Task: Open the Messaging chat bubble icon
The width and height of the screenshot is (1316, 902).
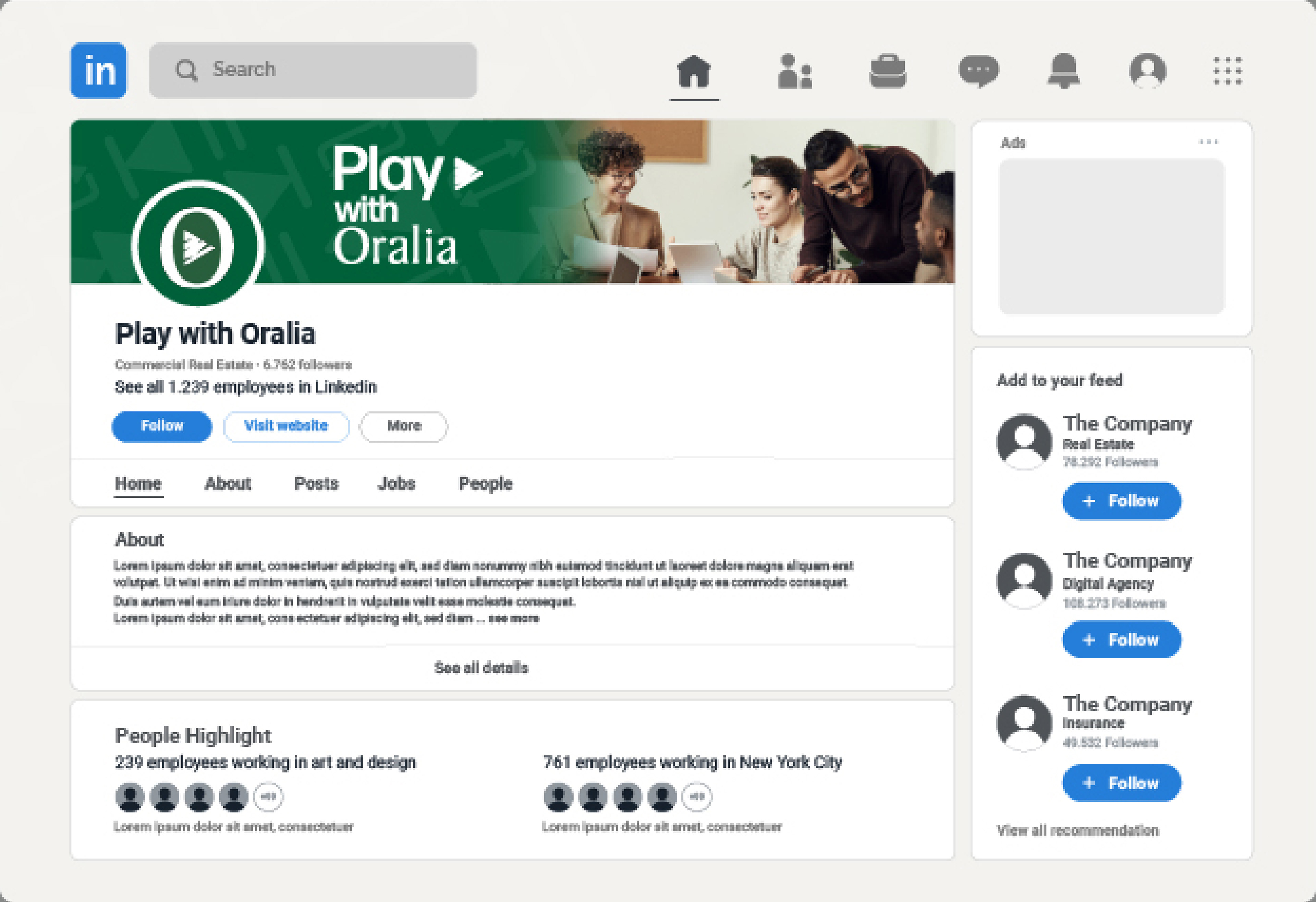Action: tap(978, 71)
